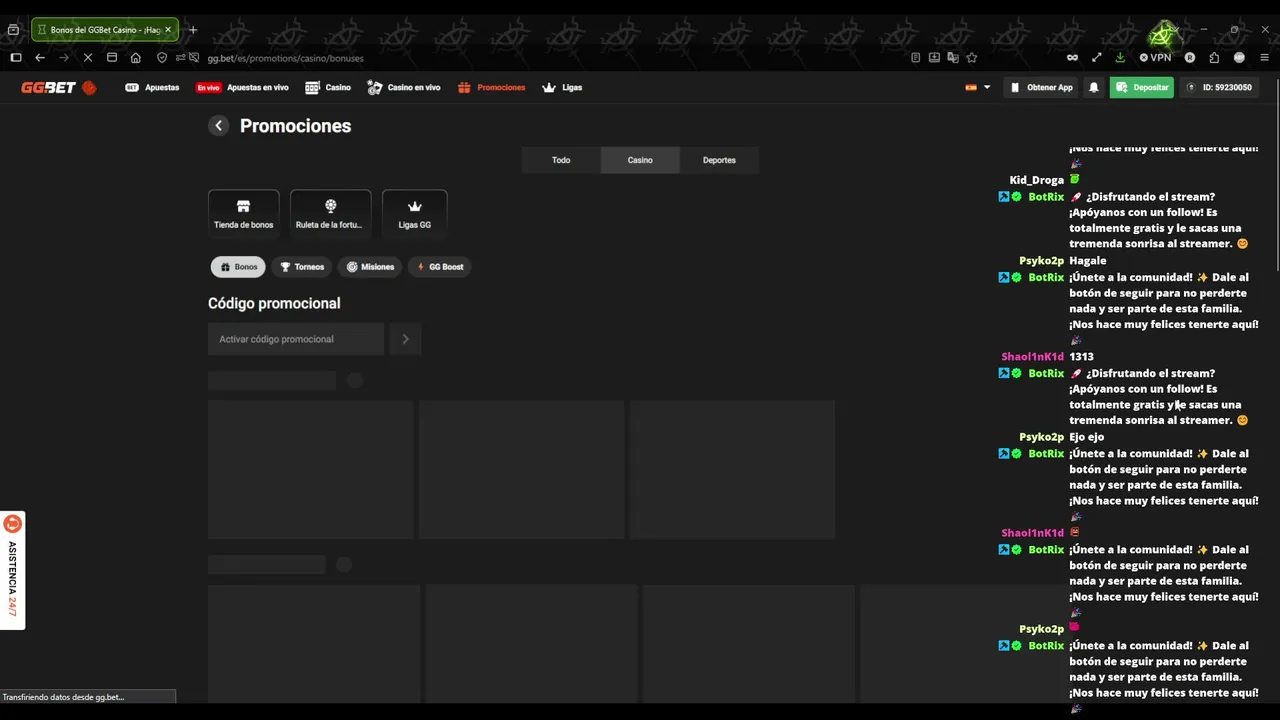Image resolution: width=1280 pixels, height=720 pixels.
Task: Click the Kid_Droga username in chat
Action: [x=1036, y=180]
